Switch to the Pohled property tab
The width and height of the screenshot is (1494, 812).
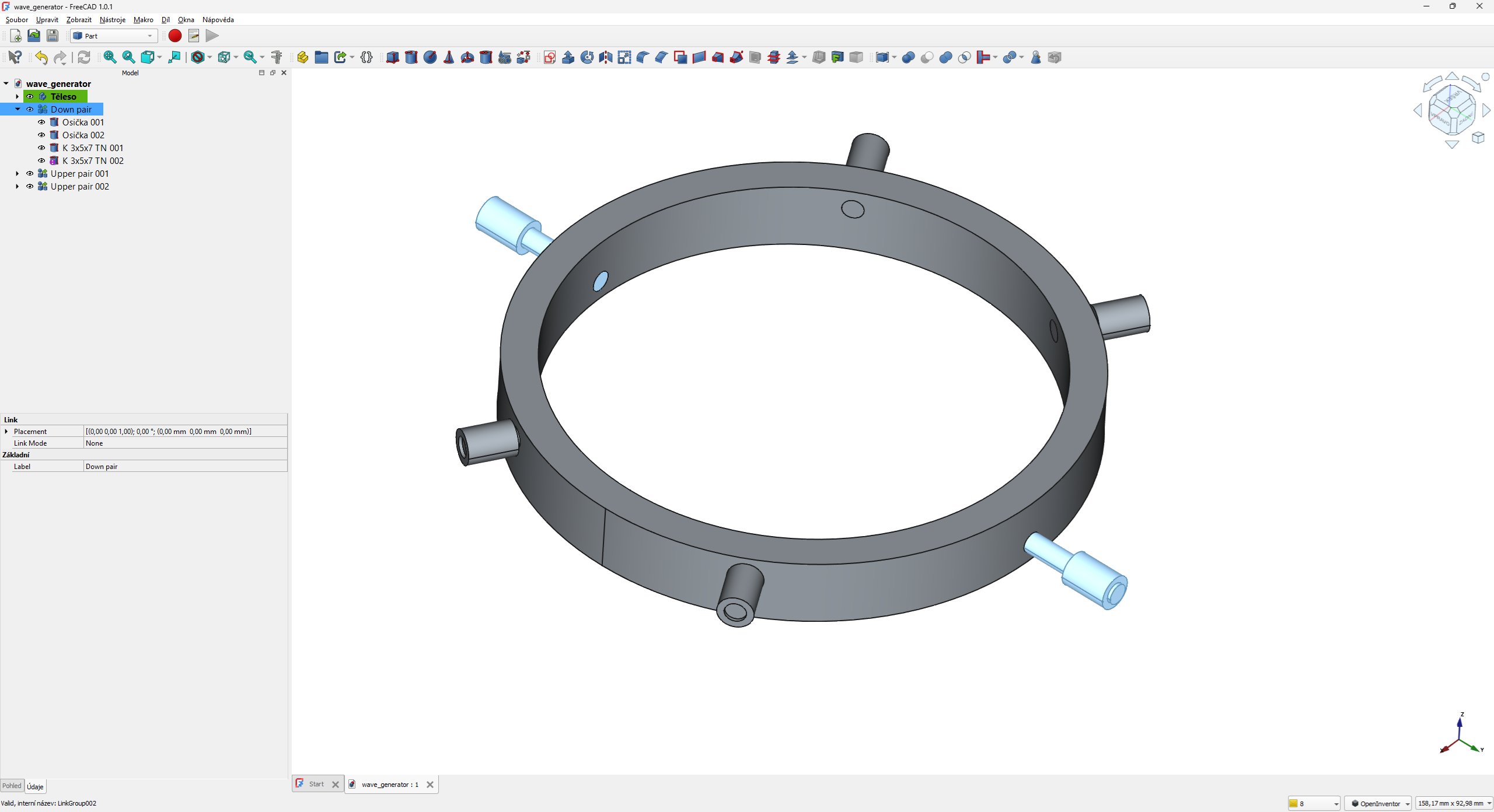pos(12,786)
